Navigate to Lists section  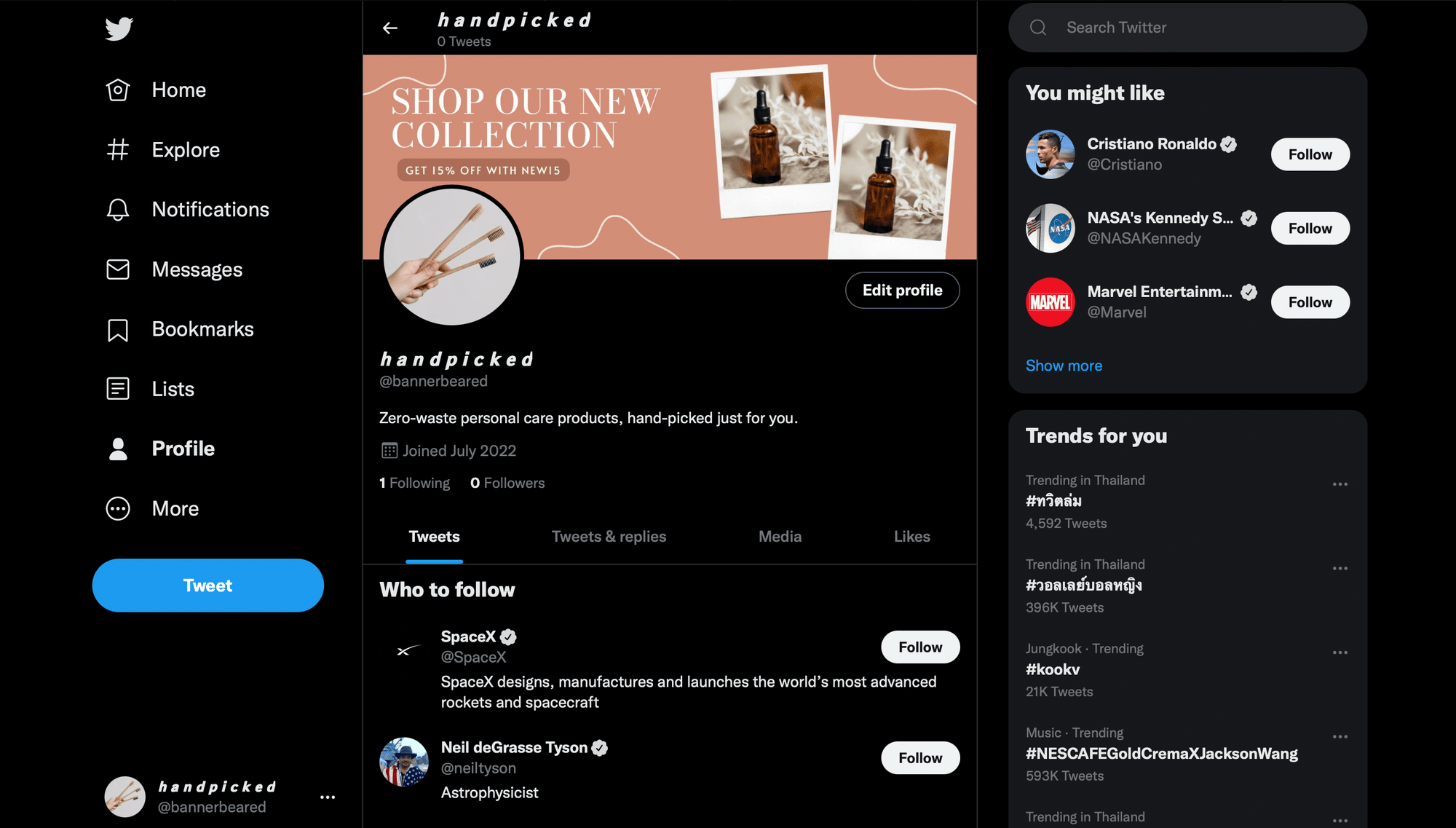coord(172,389)
